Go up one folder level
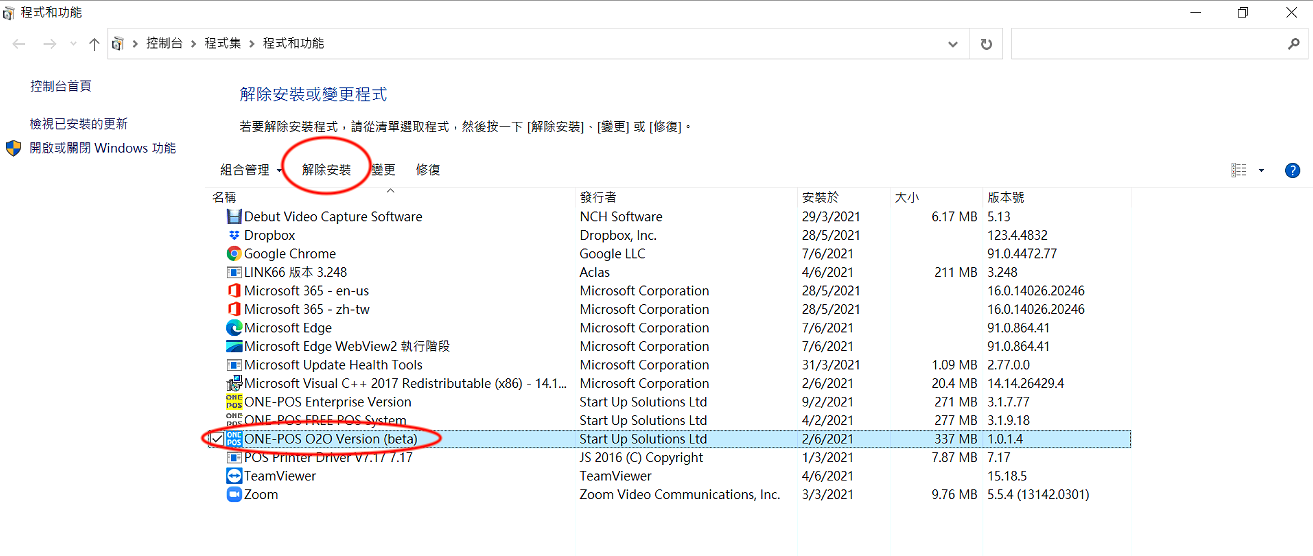Screen dimensions: 1313x556 (x=94, y=44)
